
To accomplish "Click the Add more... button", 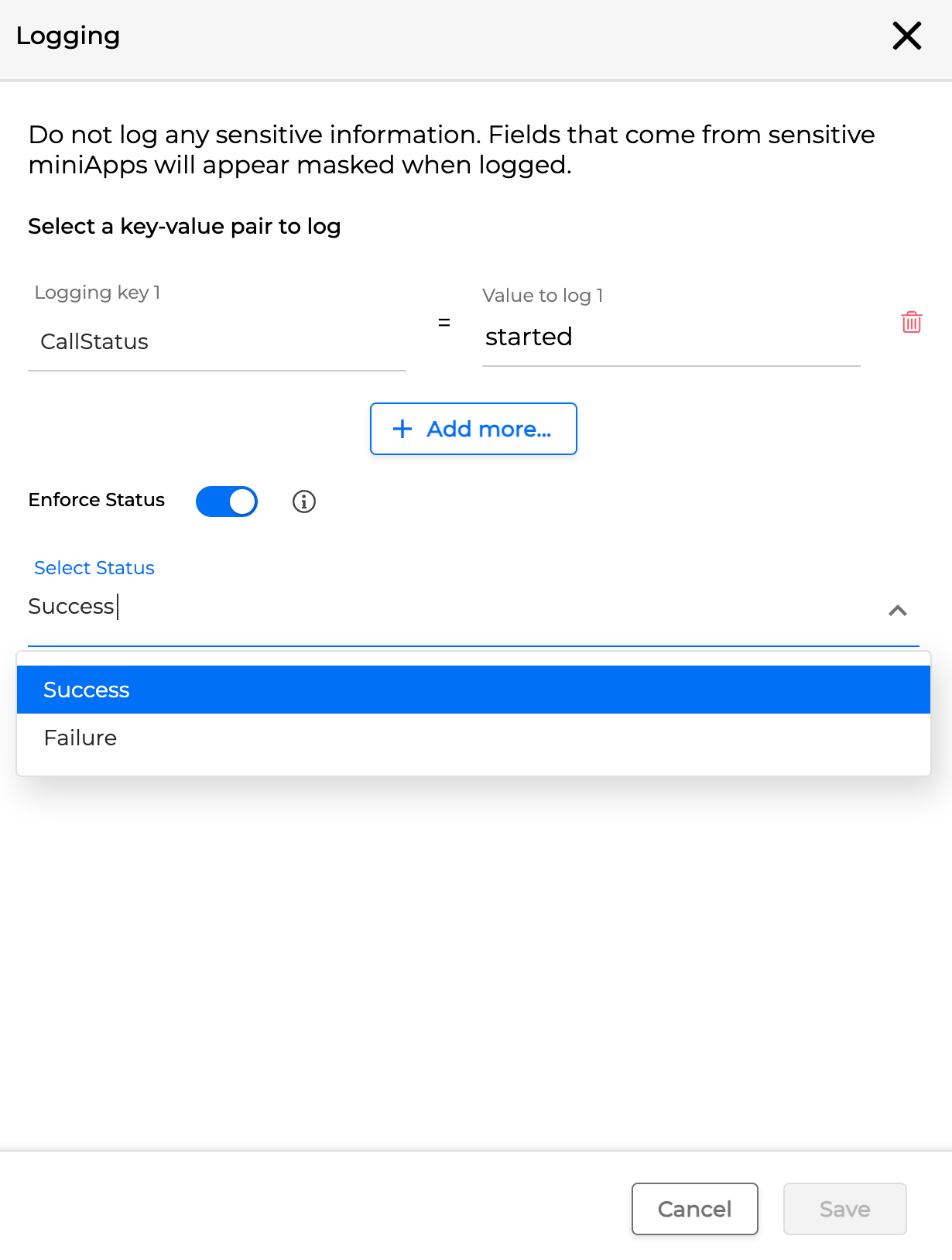I will 473,429.
